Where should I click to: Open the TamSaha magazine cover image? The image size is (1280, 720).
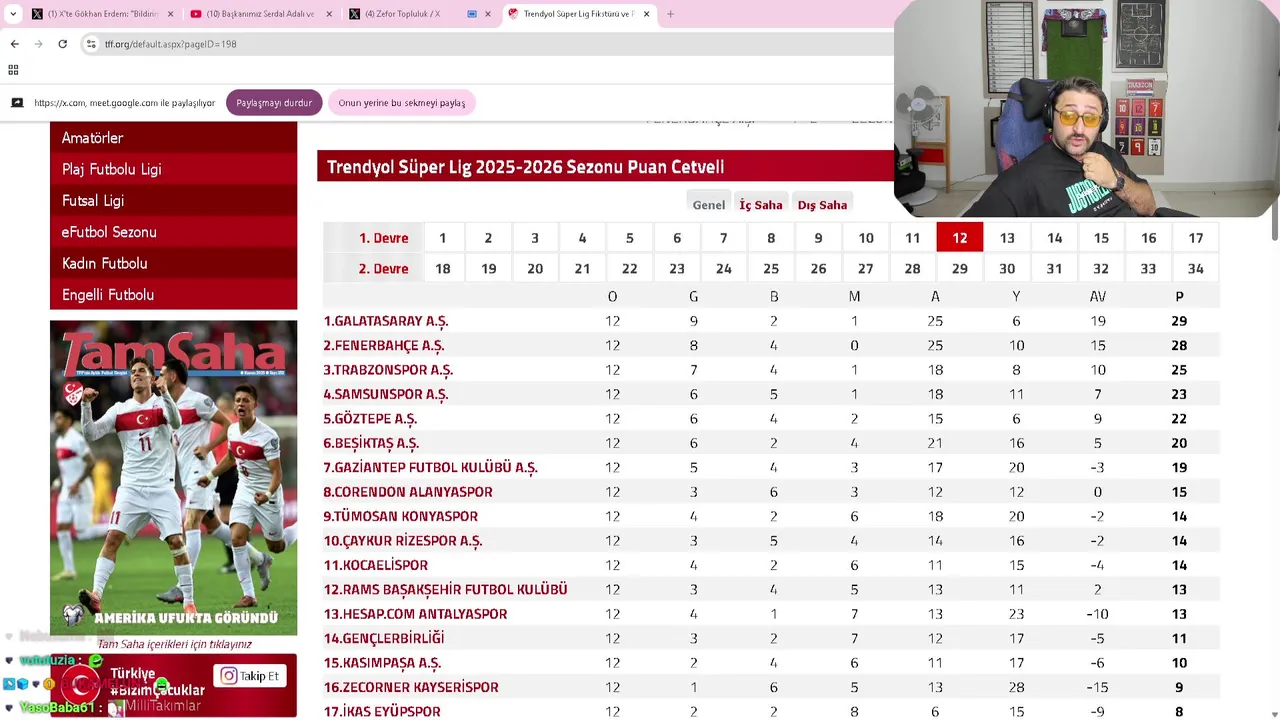coord(173,477)
